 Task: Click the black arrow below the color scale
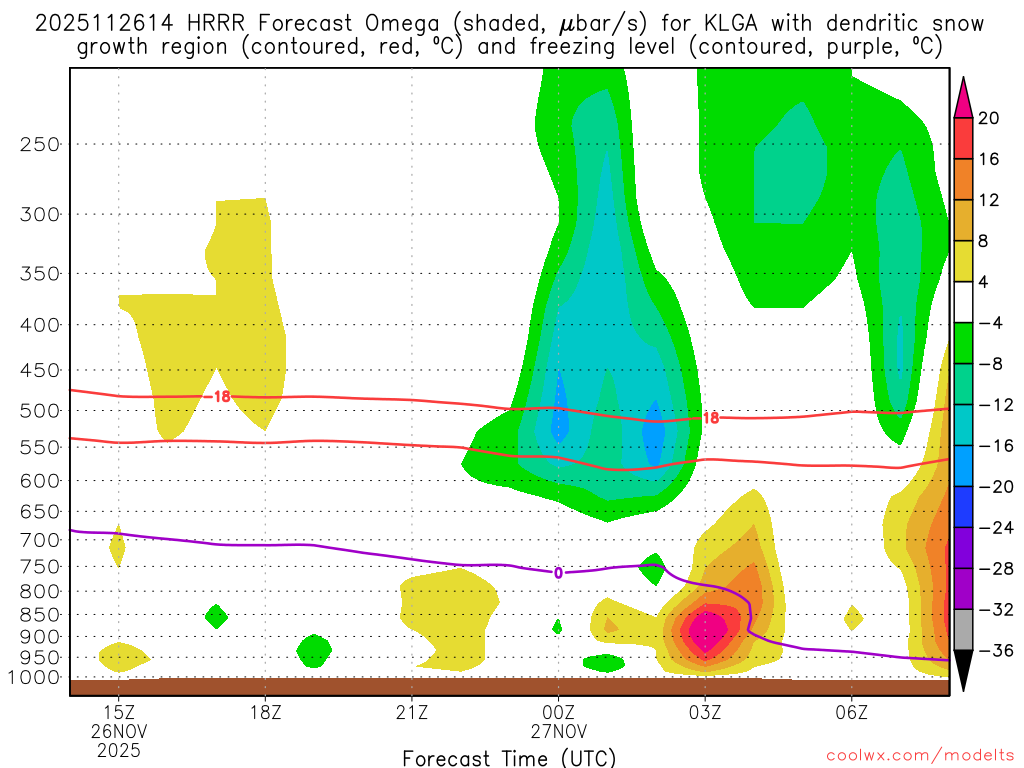coord(963,670)
